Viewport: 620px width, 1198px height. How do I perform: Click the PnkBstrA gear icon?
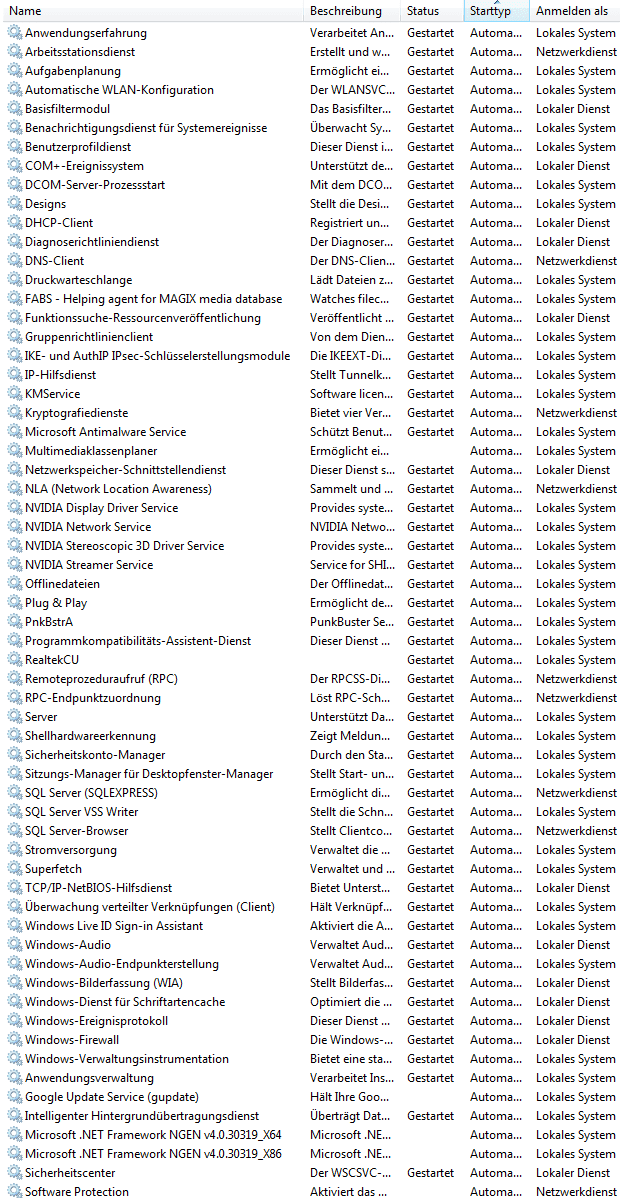[x=15, y=622]
